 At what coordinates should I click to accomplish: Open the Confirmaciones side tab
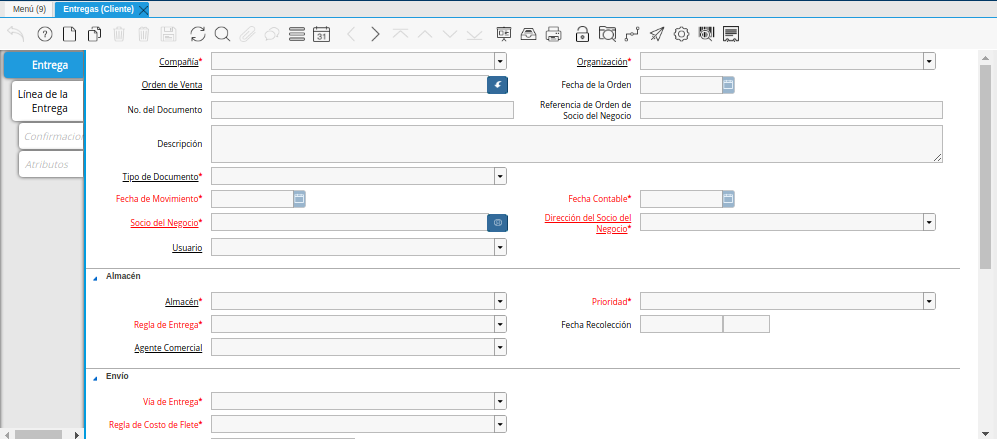(52, 136)
